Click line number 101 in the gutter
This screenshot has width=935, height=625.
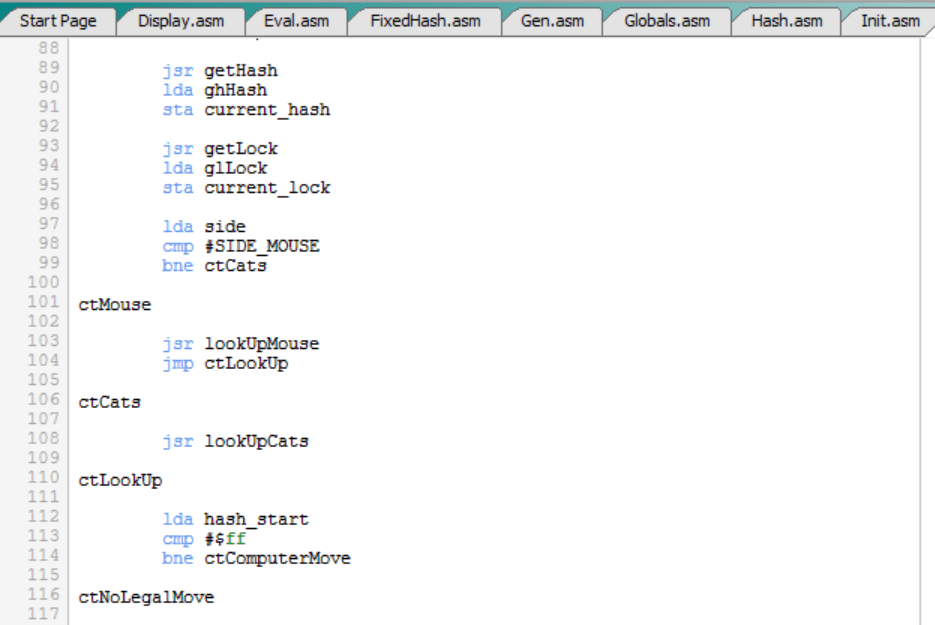point(45,303)
